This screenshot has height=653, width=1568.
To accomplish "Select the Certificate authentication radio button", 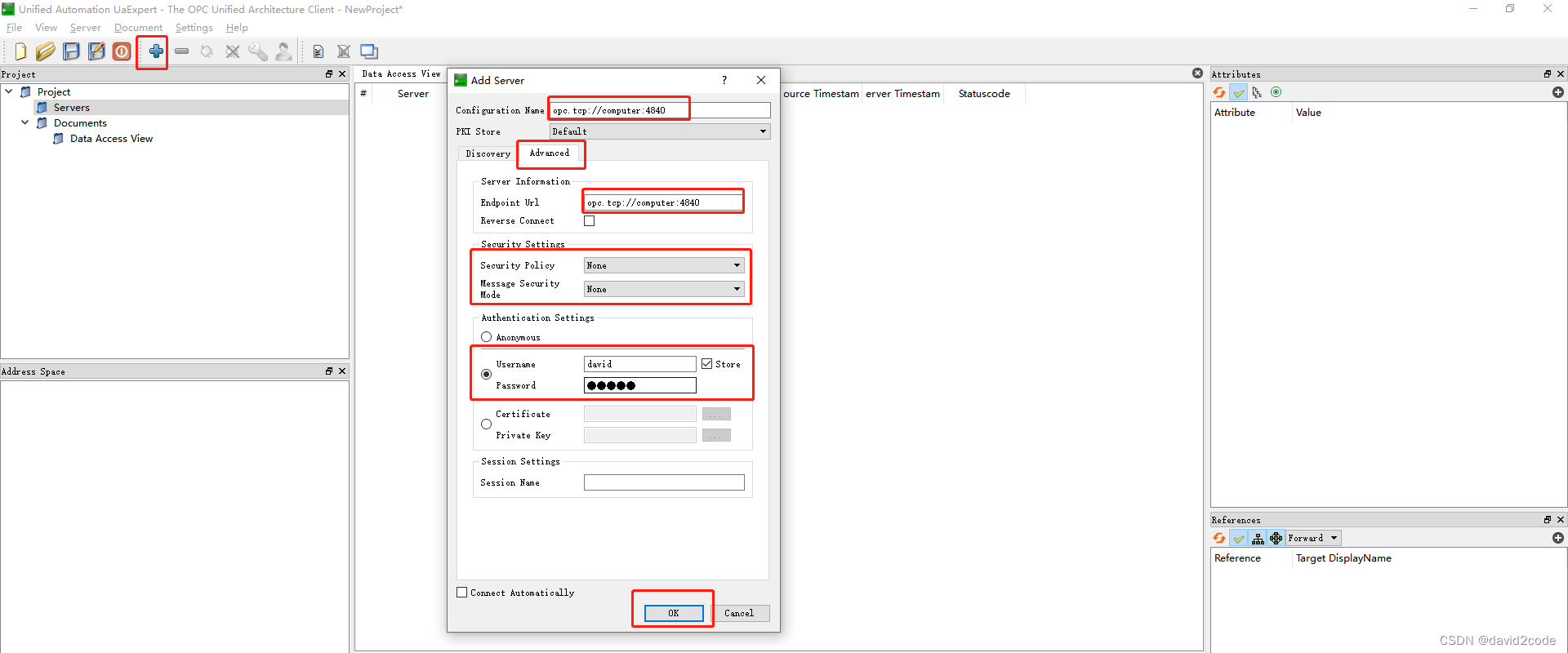I will 487,424.
